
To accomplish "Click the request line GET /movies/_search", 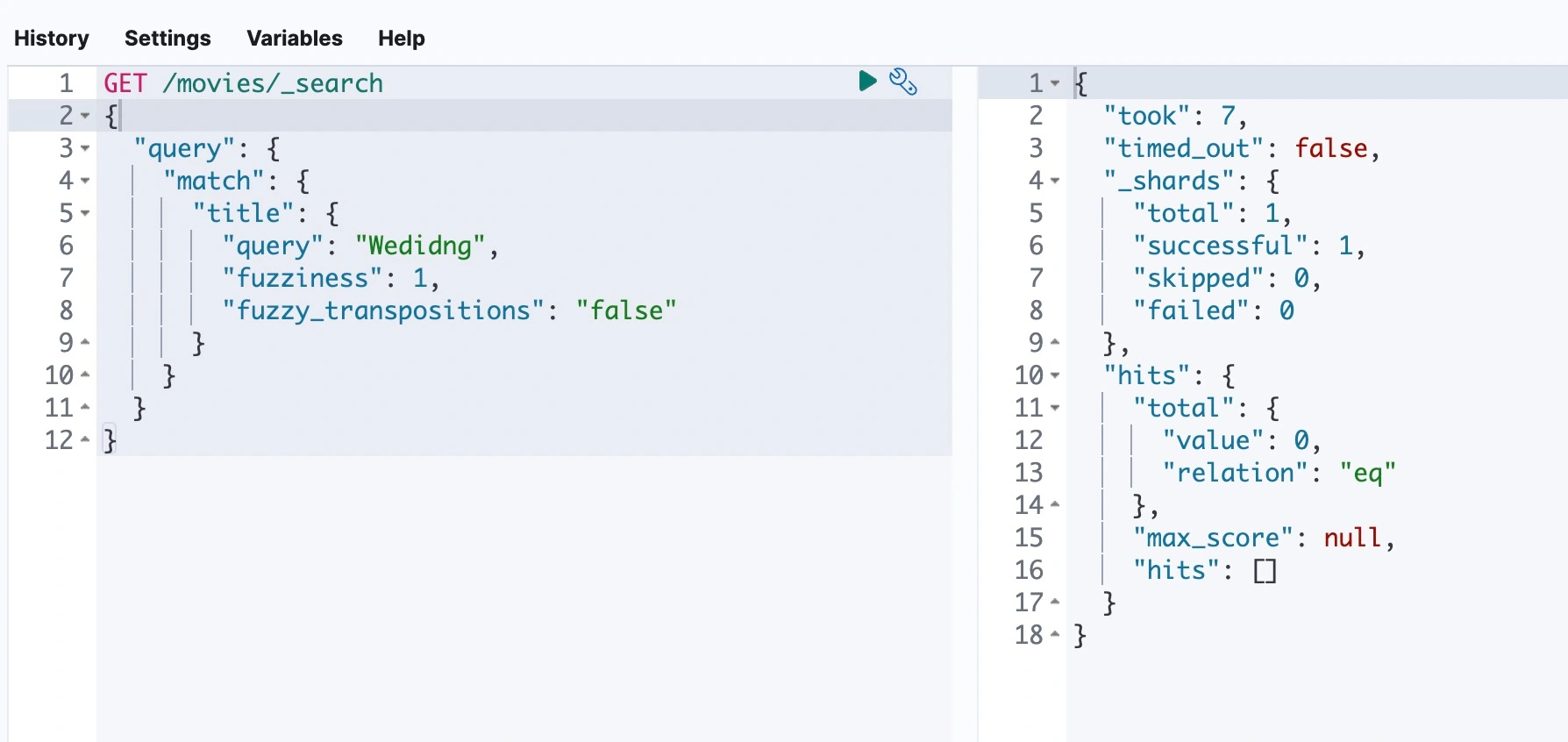I will 243,83.
